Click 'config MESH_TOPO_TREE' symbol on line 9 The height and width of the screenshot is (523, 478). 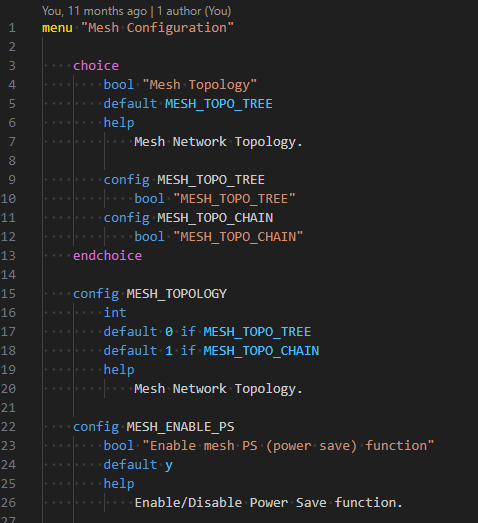[x=211, y=180]
